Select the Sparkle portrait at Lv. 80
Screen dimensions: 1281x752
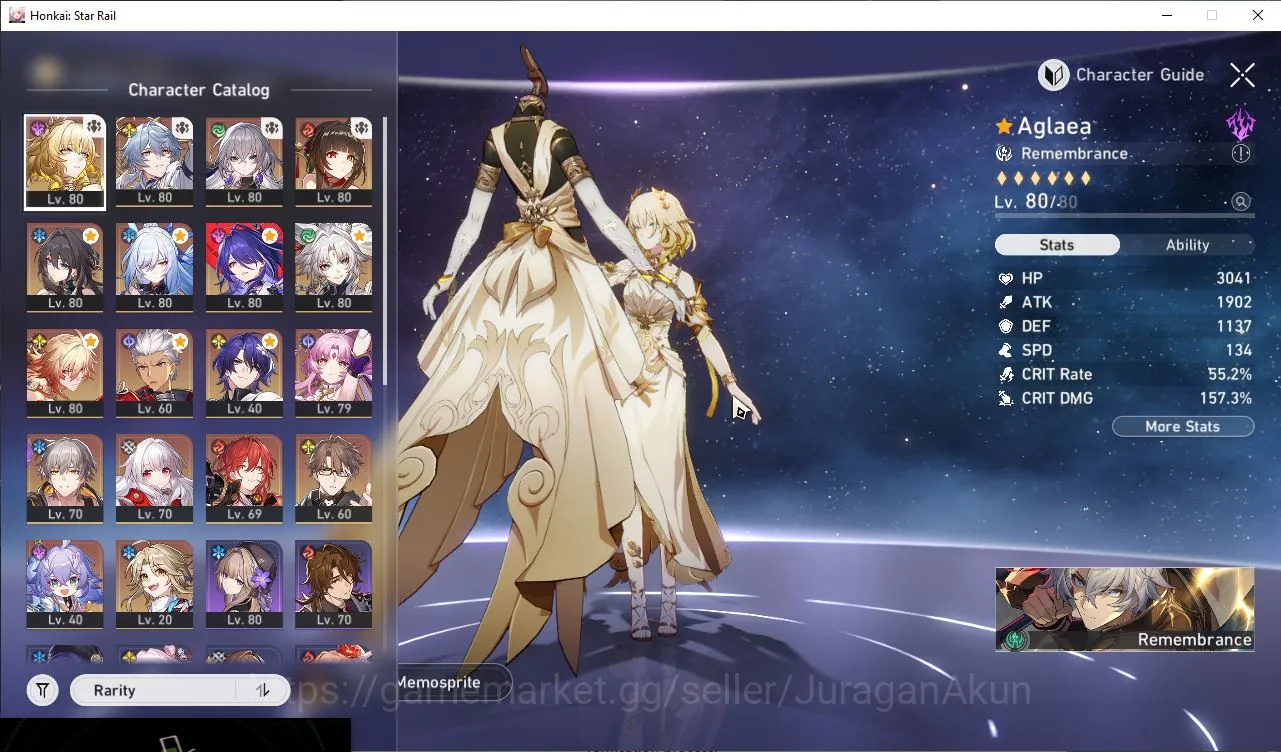click(x=334, y=162)
